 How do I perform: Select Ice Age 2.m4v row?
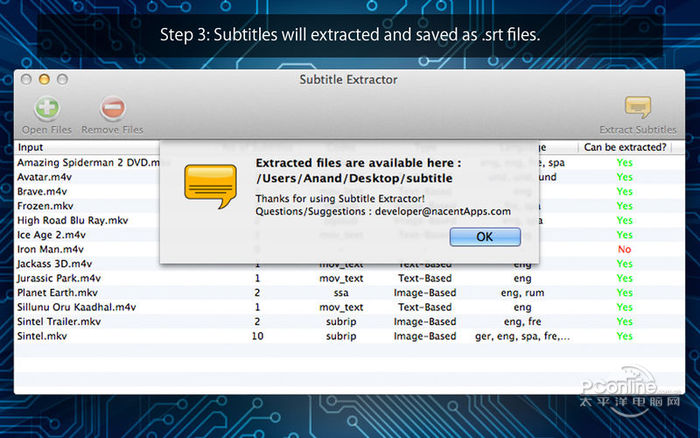(x=350, y=235)
